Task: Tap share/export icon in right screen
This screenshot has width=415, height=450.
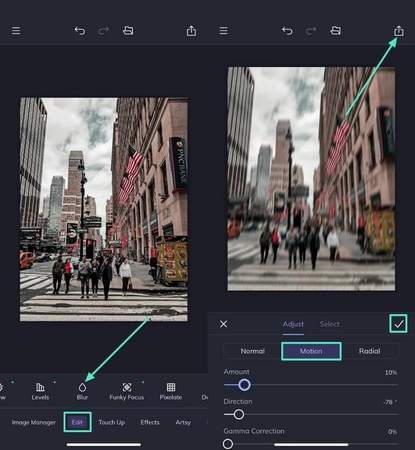Action: 399,31
